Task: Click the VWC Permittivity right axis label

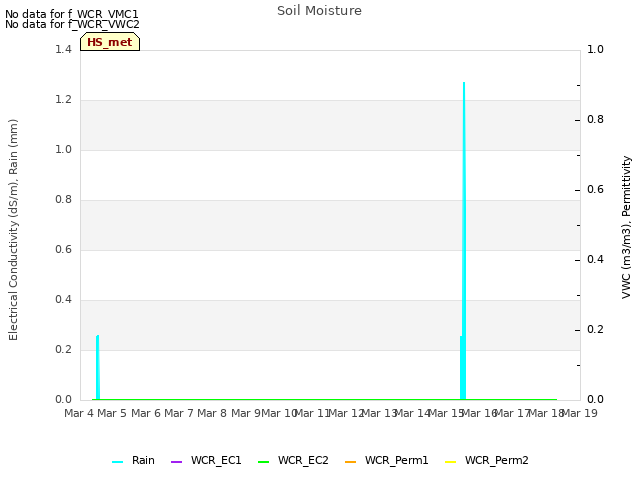Action: pyautogui.click(x=627, y=227)
